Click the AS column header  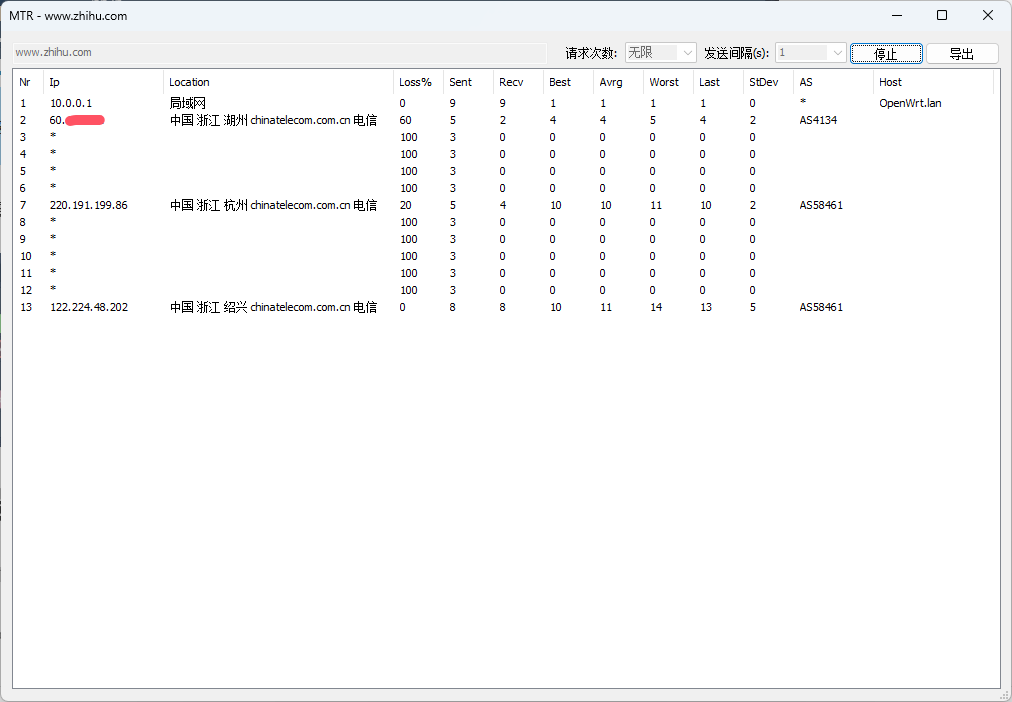(830, 82)
